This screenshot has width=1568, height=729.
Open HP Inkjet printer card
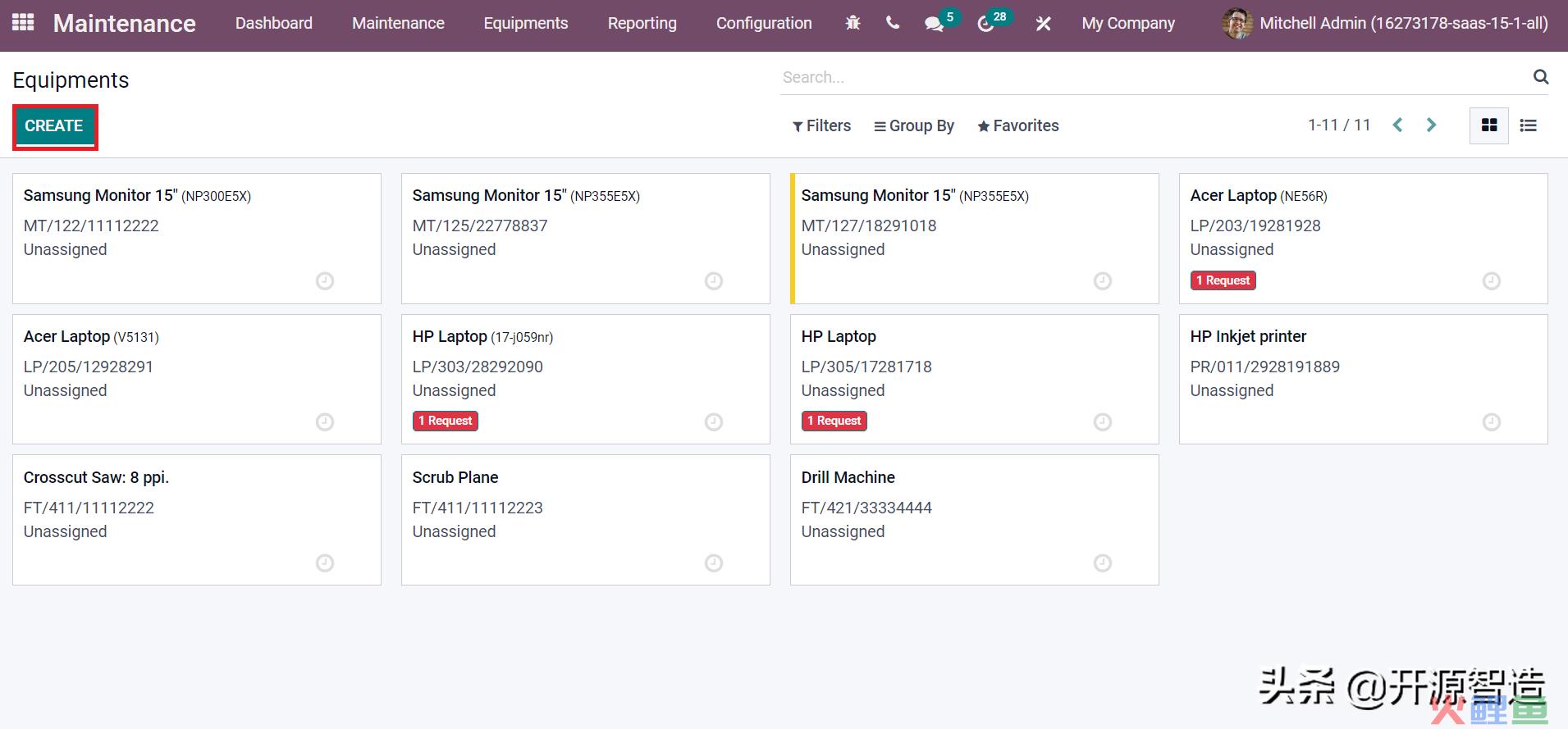(1364, 380)
